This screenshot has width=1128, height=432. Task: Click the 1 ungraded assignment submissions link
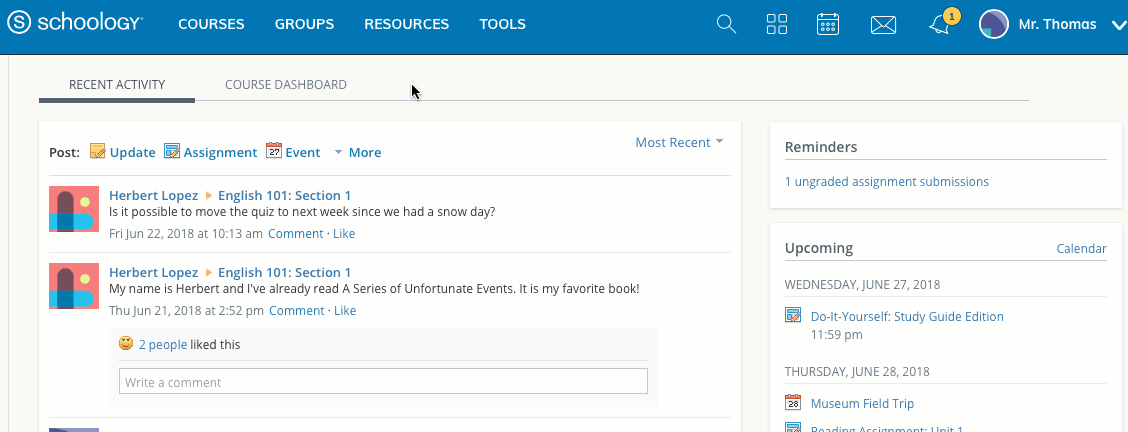click(887, 182)
